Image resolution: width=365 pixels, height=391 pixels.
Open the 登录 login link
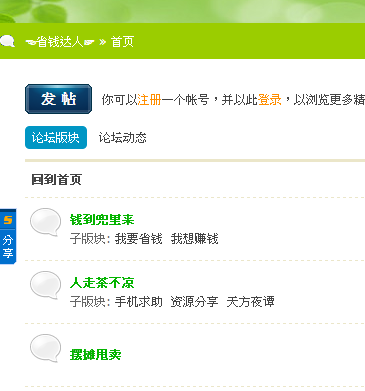pyautogui.click(x=270, y=99)
